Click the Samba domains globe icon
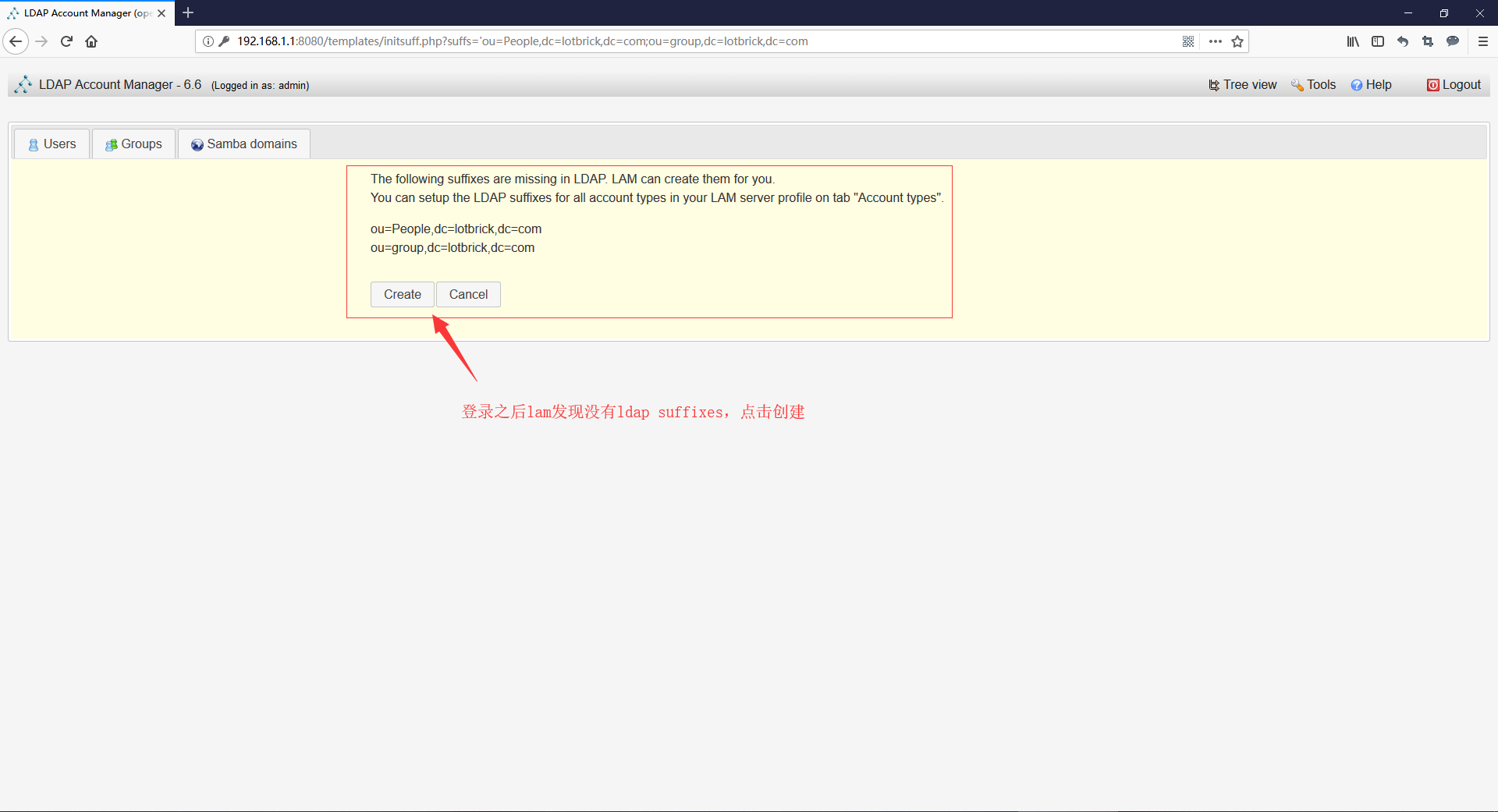Viewport: 1498px width, 812px height. click(x=197, y=145)
